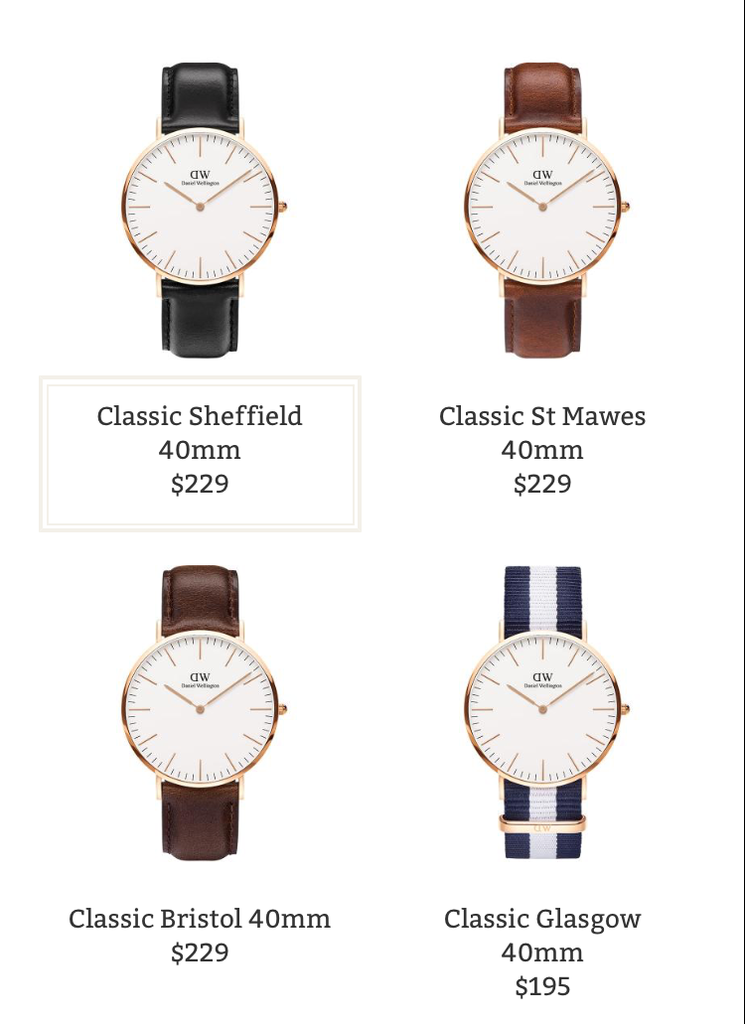Click the Classic Glasgow product title

coord(543,920)
